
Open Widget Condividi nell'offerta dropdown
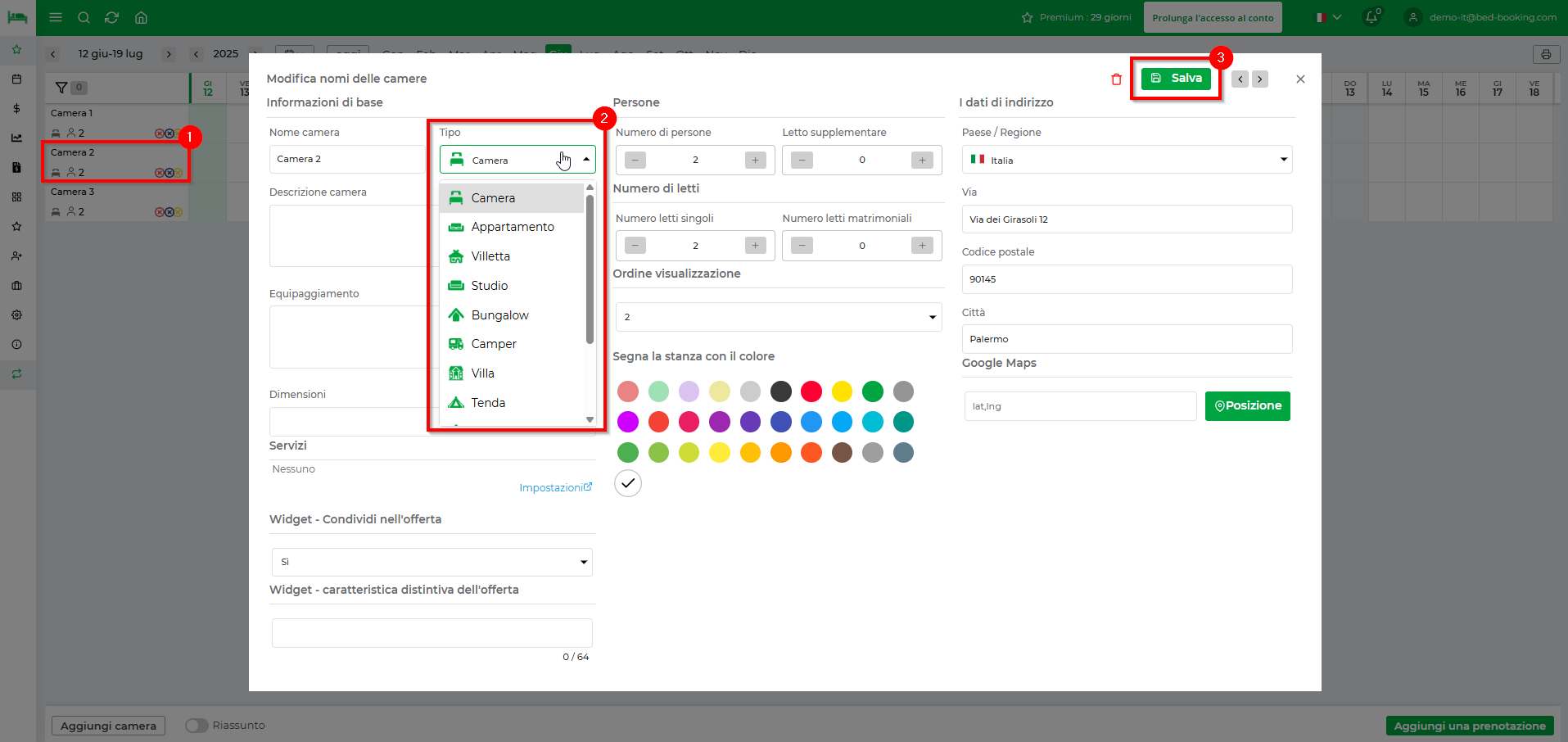pos(432,562)
